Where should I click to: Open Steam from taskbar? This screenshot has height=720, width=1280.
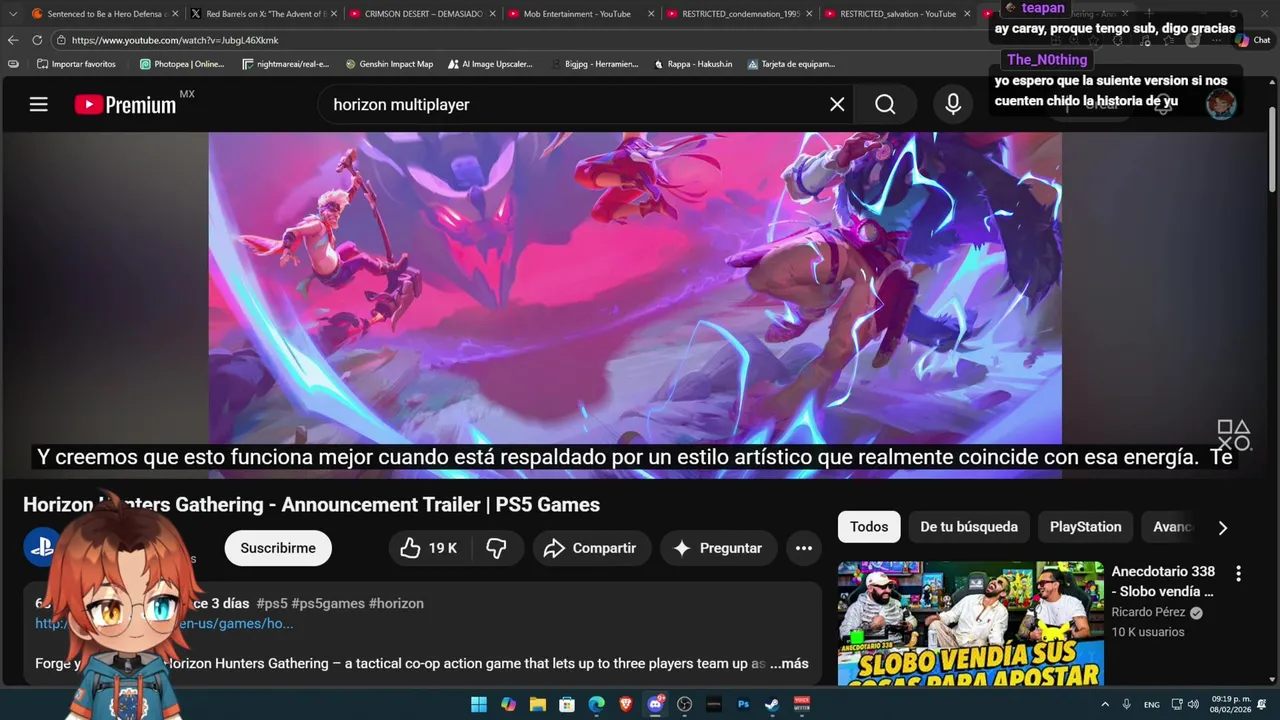[x=772, y=704]
